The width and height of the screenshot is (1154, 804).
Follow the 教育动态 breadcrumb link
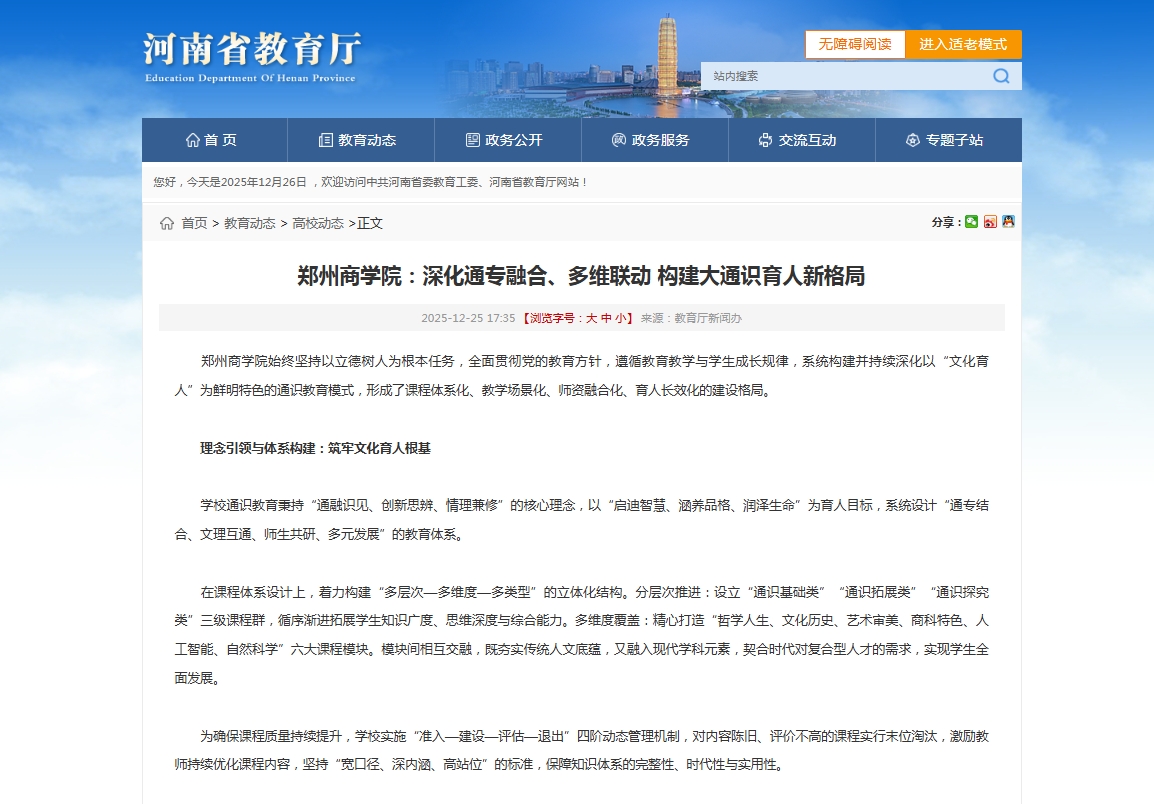pyautogui.click(x=250, y=223)
